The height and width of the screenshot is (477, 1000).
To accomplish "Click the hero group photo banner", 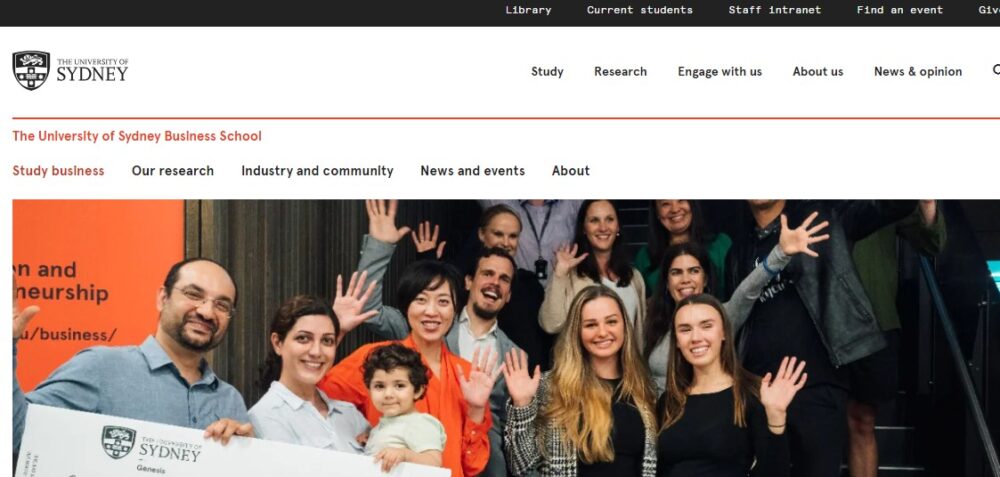I will [x=506, y=338].
